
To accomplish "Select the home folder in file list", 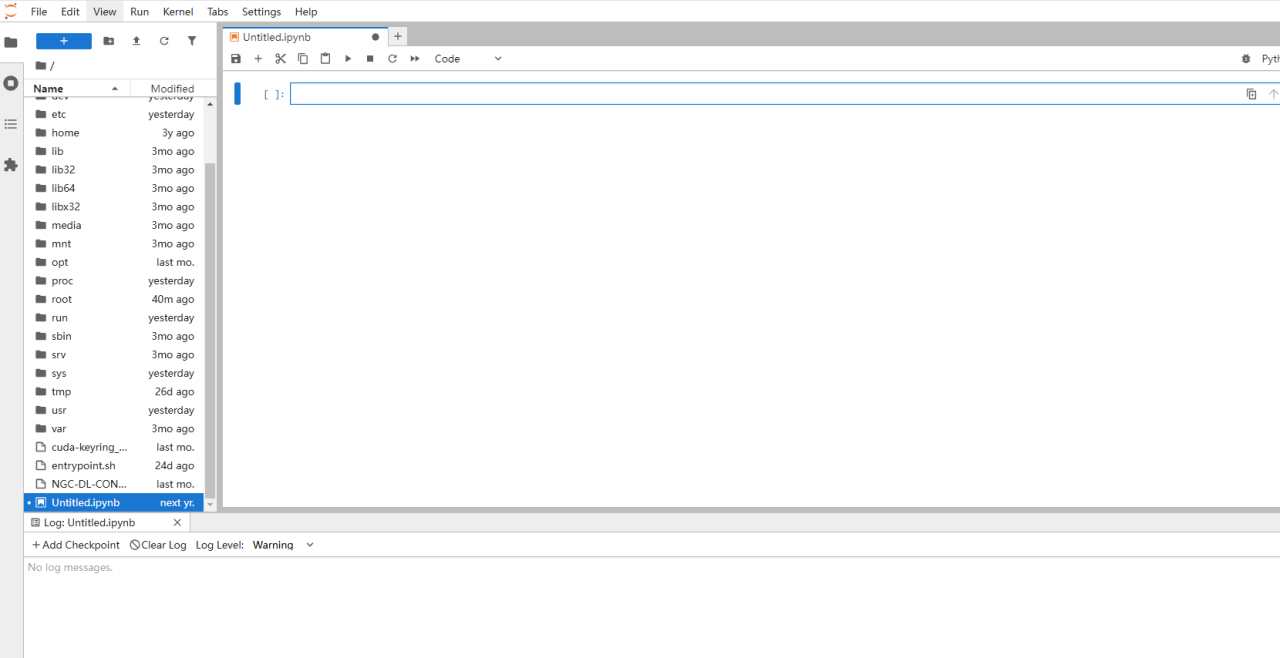I will click(x=114, y=133).
